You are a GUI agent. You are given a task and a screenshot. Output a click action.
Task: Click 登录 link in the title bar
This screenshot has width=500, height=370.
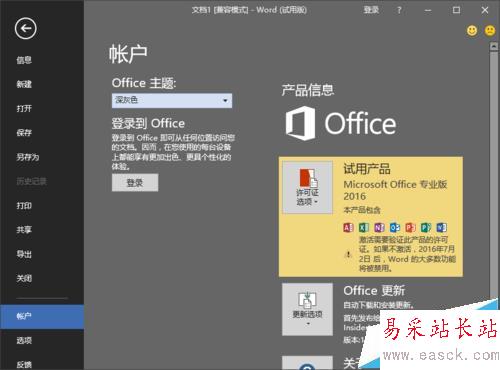click(371, 10)
